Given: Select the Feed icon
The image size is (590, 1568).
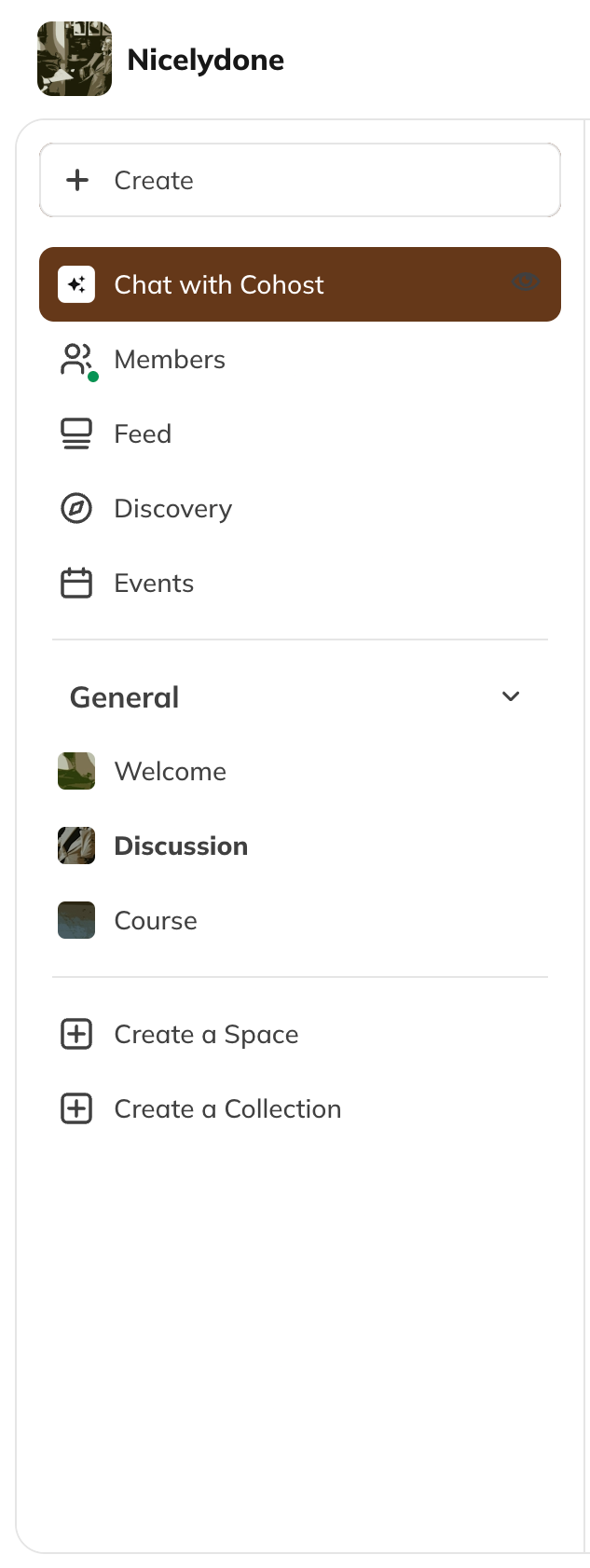Looking at the screenshot, I should pyautogui.click(x=75, y=433).
